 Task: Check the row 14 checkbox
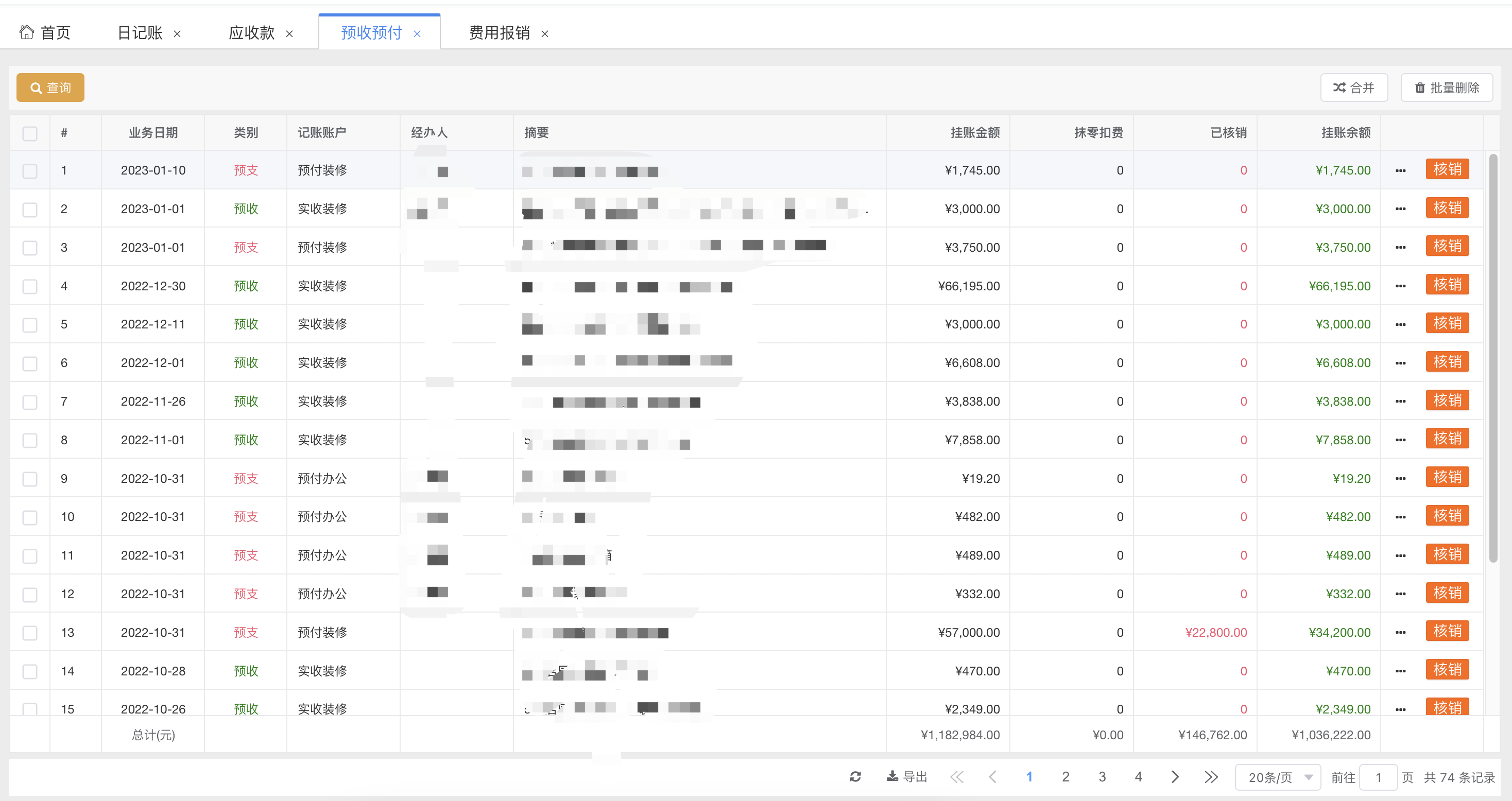click(30, 671)
